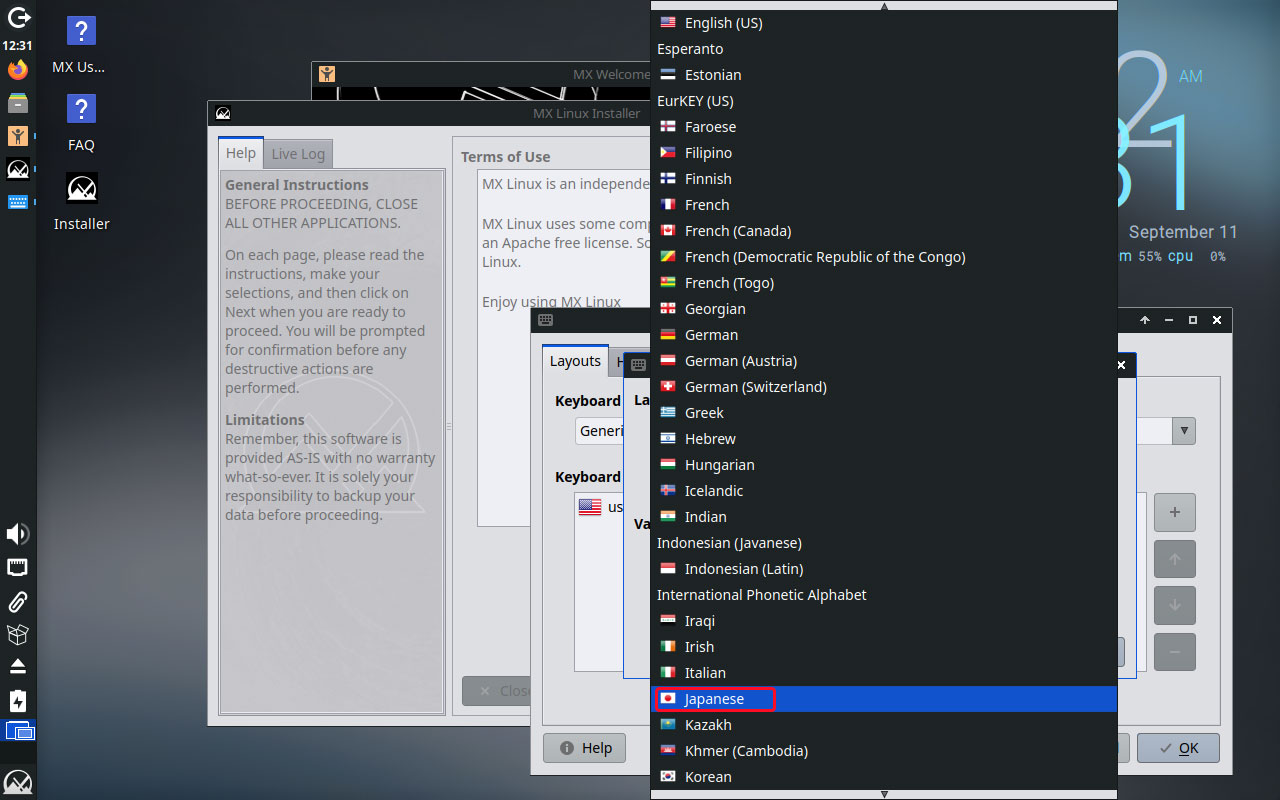Image resolution: width=1280 pixels, height=800 pixels.
Task: Choose Indonesian (Javanese) layout
Action: pos(884,543)
